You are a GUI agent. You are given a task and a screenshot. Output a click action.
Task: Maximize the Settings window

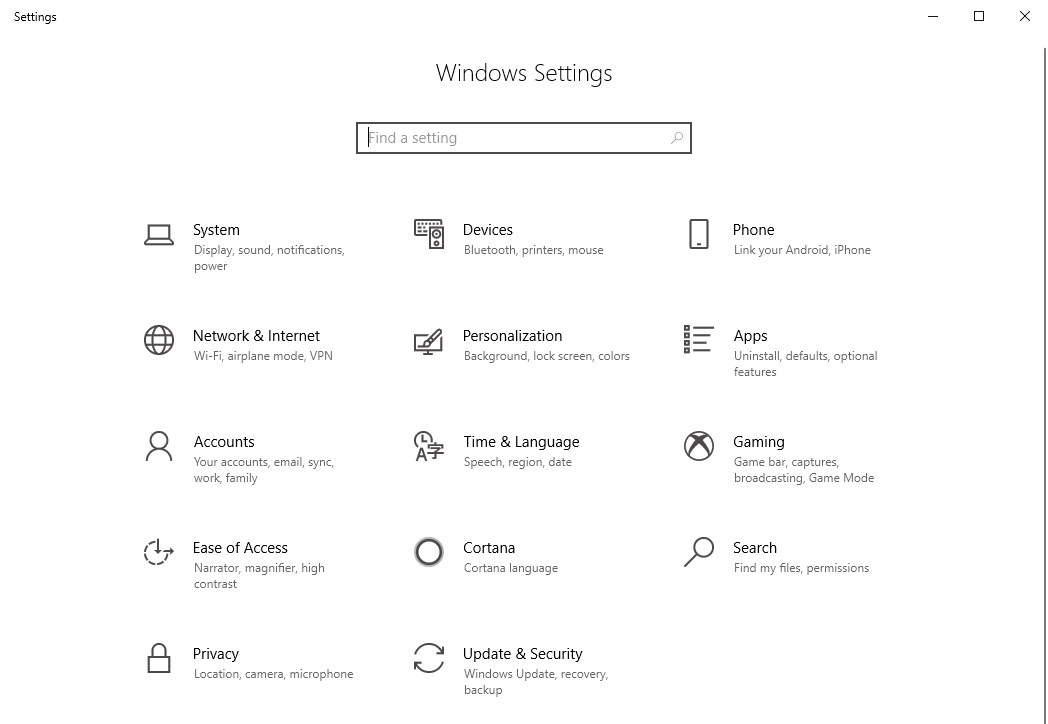point(979,16)
